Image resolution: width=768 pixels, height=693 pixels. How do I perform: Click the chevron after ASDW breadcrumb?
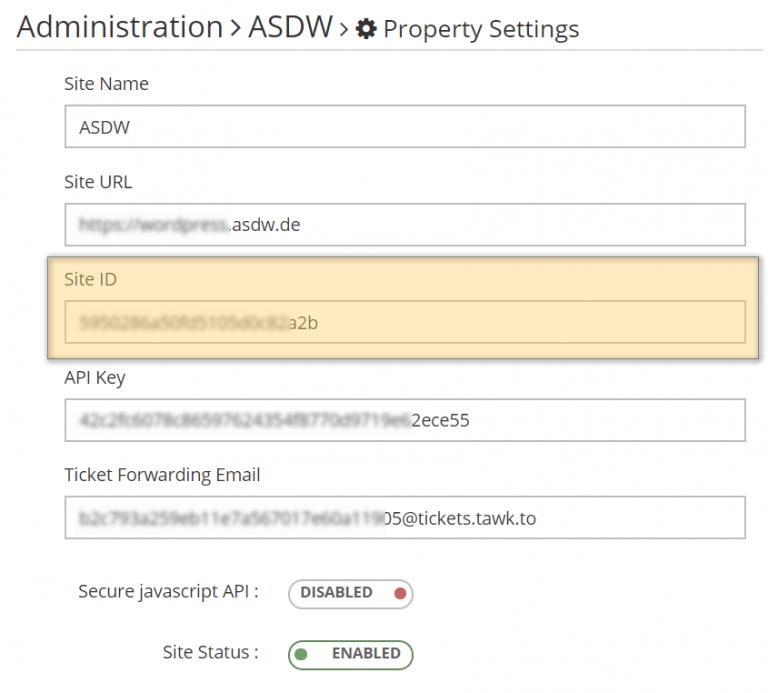(x=344, y=29)
